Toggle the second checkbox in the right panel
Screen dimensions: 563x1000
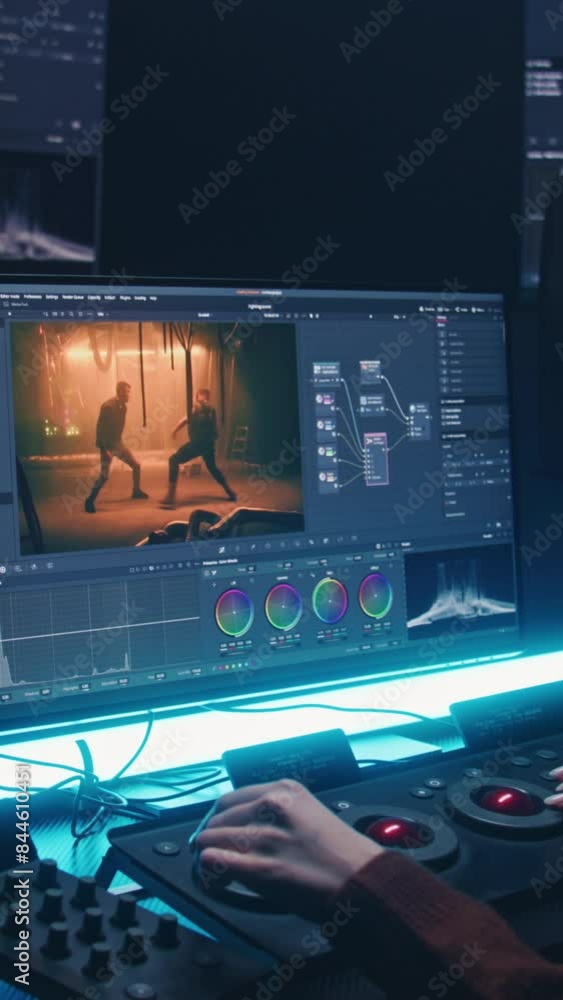point(443,416)
